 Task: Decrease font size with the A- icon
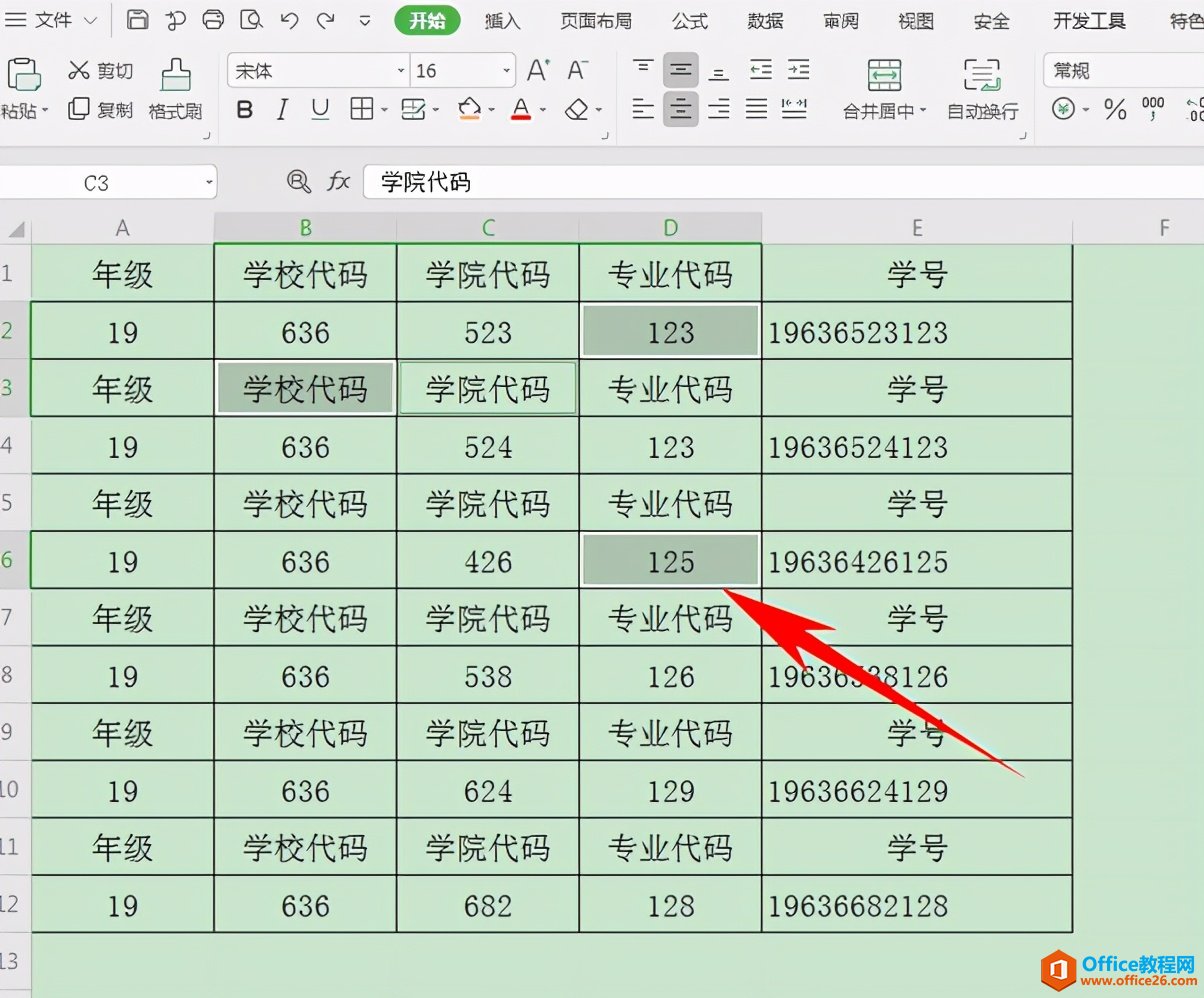coord(577,70)
